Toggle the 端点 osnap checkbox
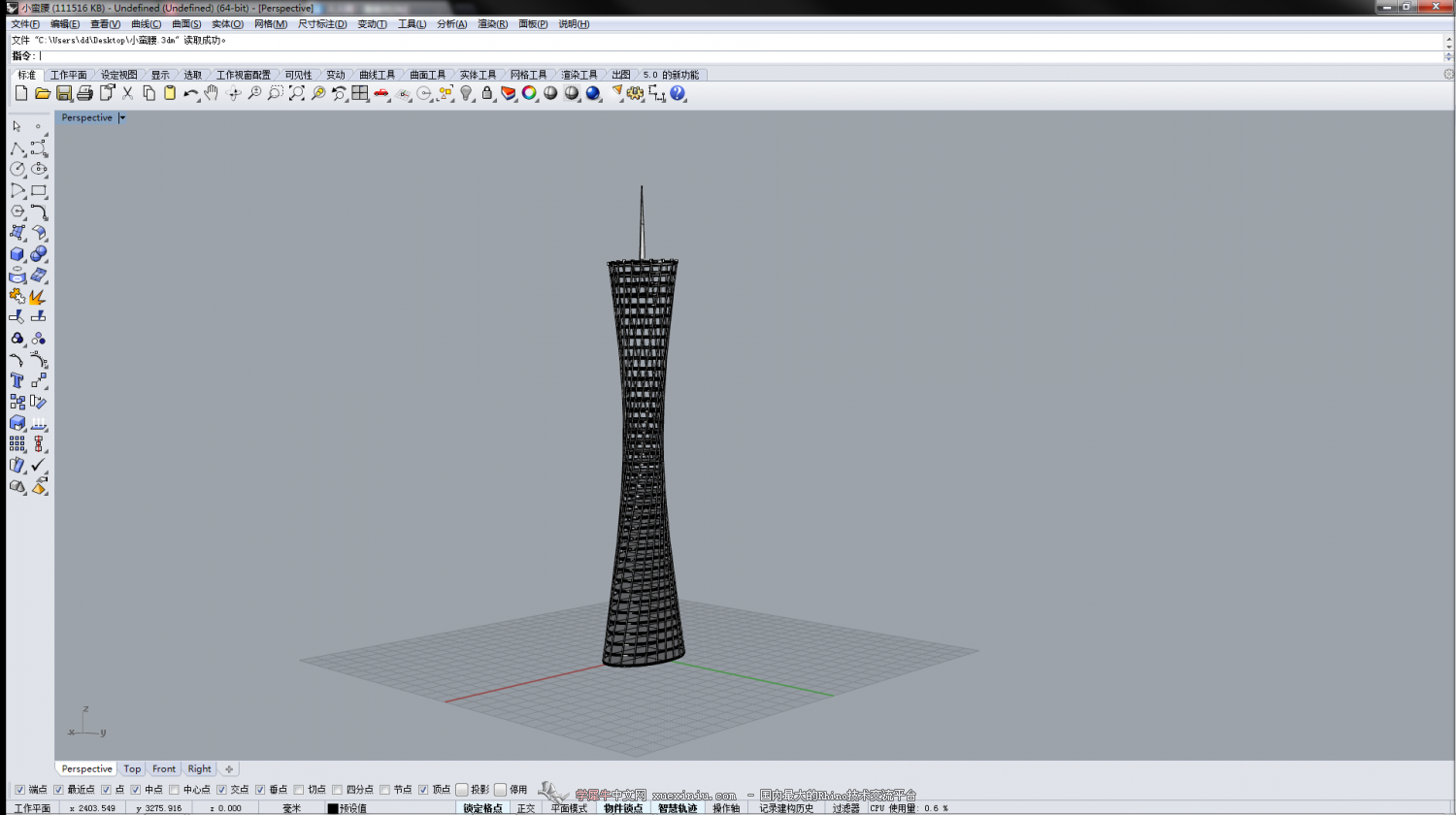 (x=20, y=790)
